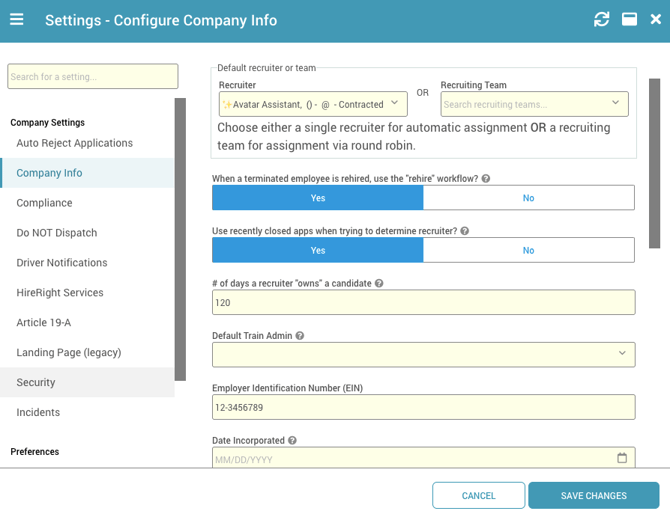Open the hamburger navigation menu
This screenshot has width=670, height=517.
pyautogui.click(x=17, y=20)
